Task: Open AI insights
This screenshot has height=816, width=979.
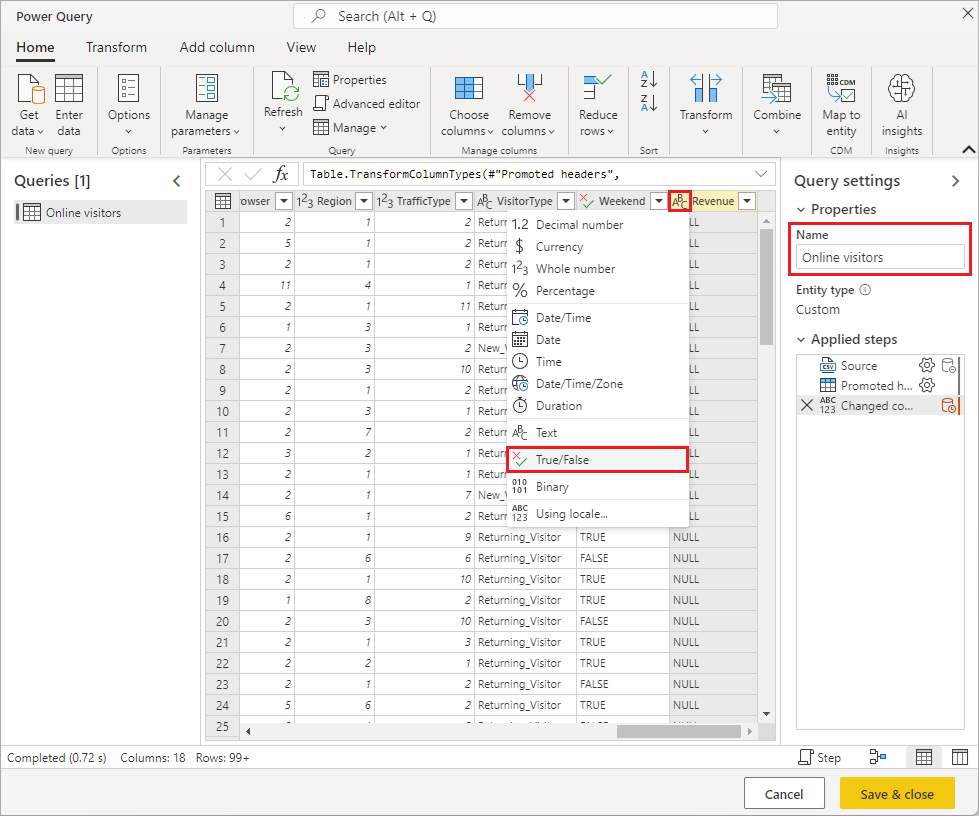Action: click(902, 105)
